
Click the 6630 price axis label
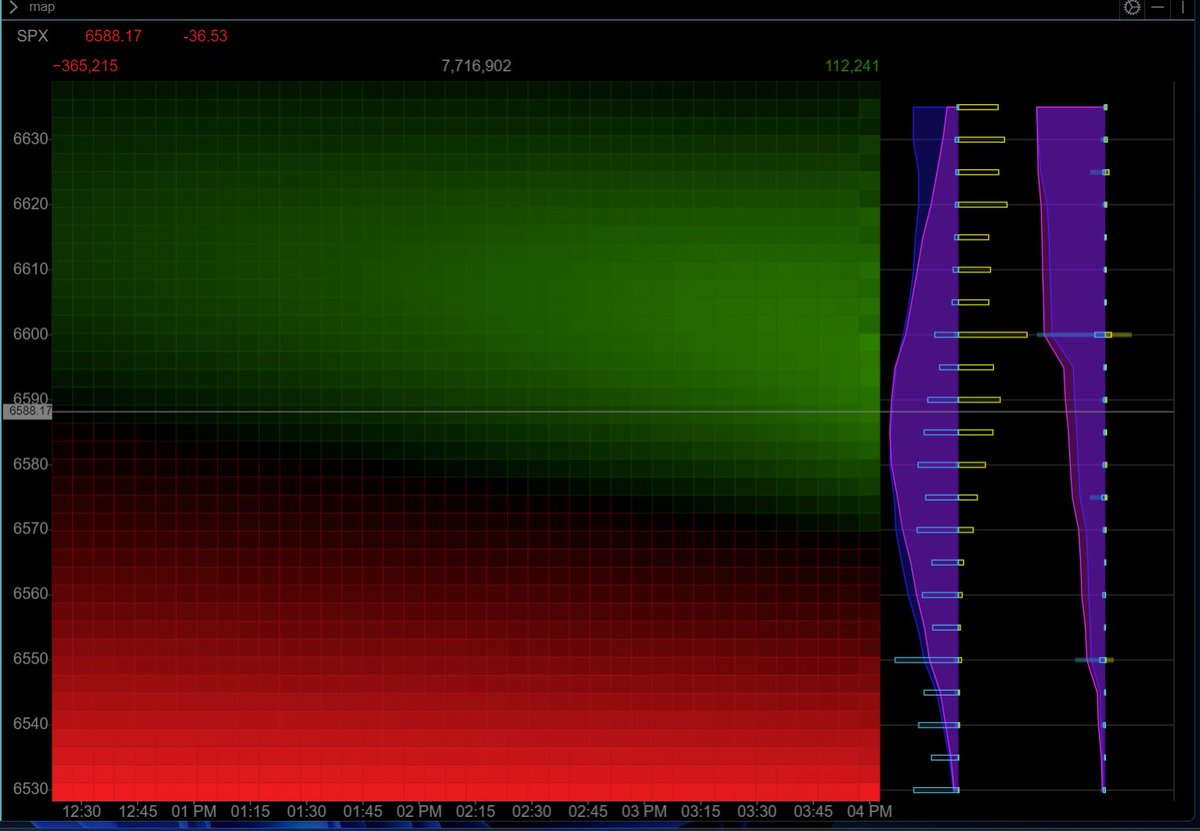click(30, 139)
